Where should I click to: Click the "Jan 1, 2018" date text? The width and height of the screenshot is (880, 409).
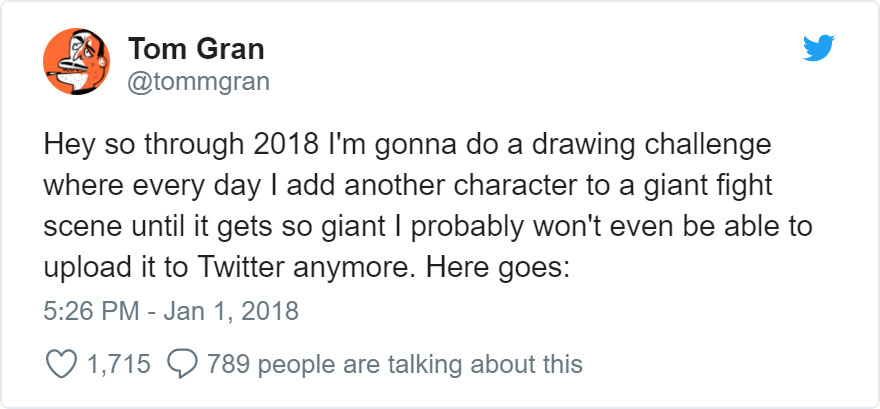[x=231, y=311]
